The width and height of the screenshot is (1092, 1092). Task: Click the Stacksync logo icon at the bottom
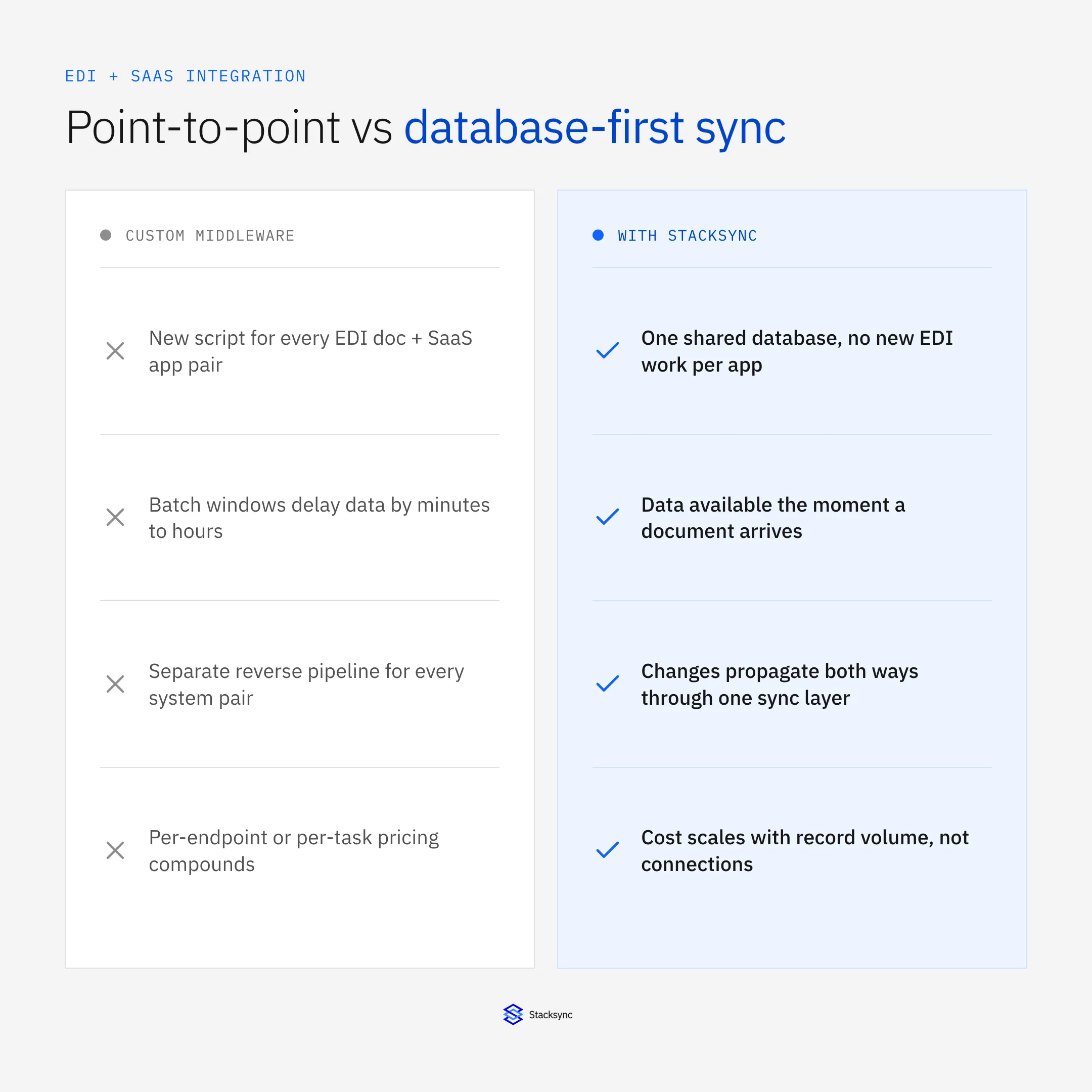click(x=513, y=1015)
